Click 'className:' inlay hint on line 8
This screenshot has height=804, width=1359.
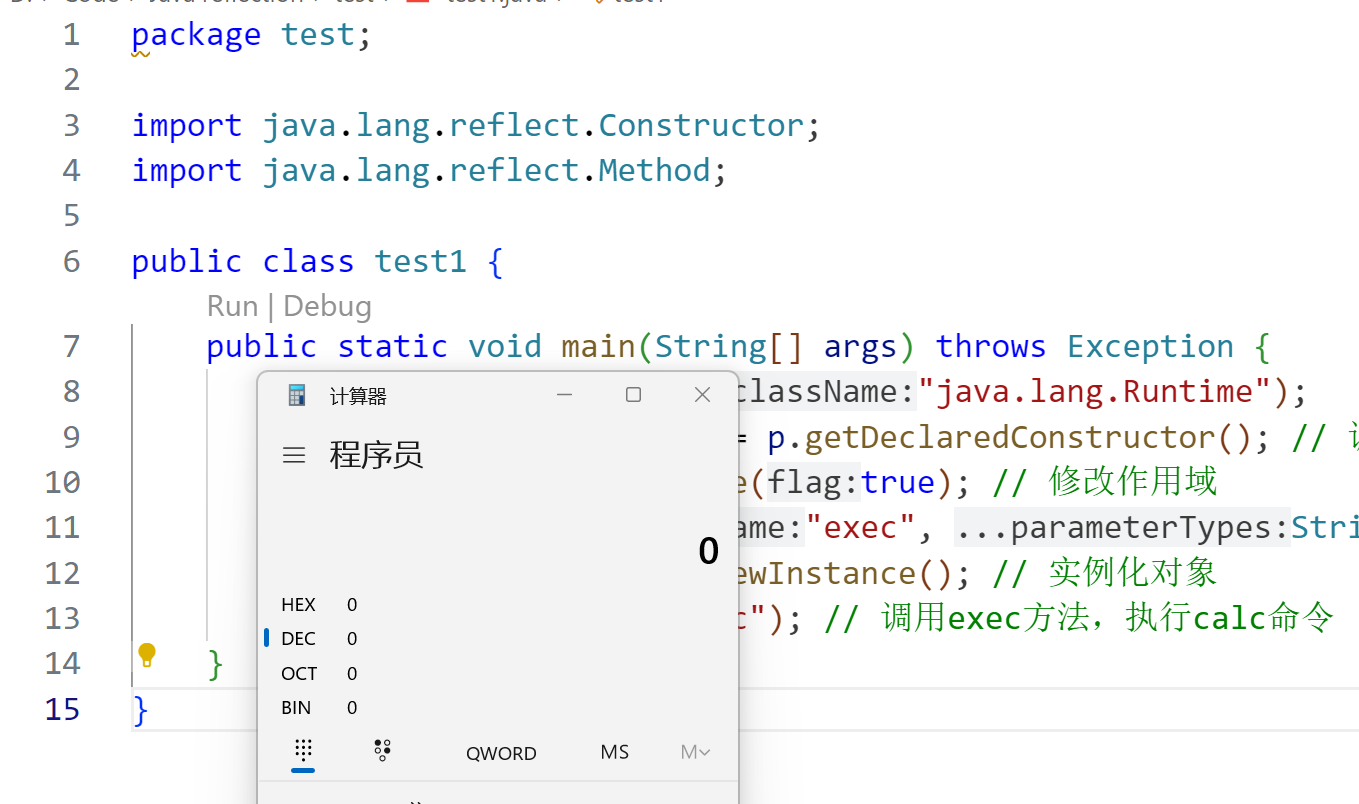pos(825,392)
